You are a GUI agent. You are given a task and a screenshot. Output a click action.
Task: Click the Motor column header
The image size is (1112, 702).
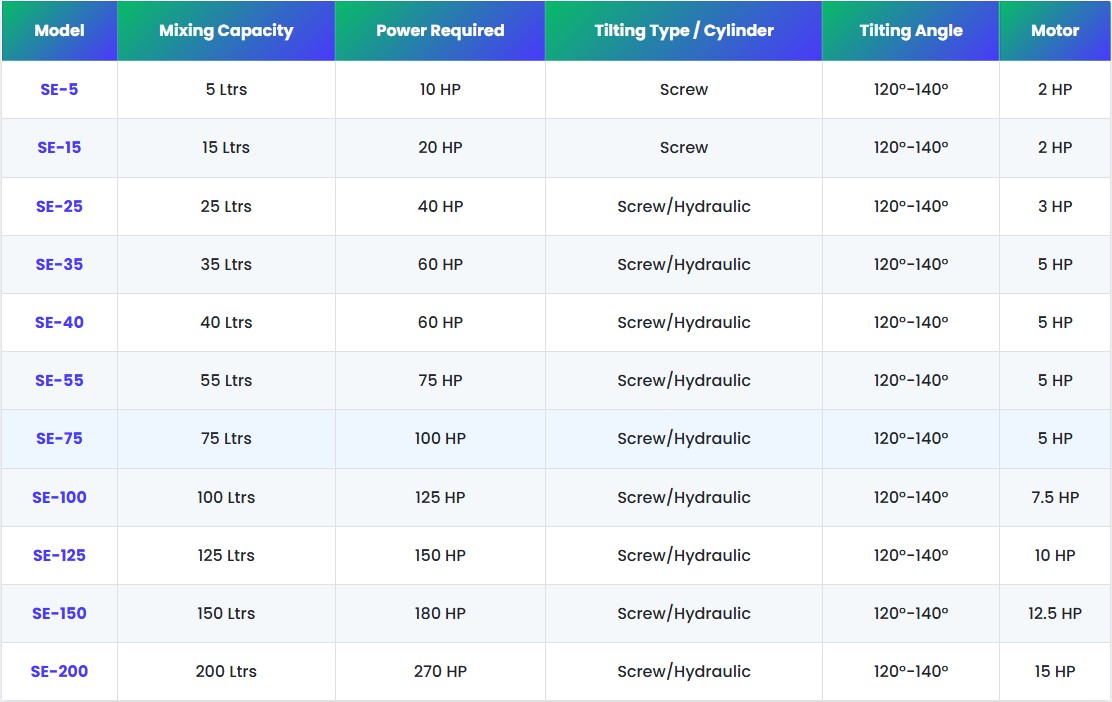(x=1055, y=30)
